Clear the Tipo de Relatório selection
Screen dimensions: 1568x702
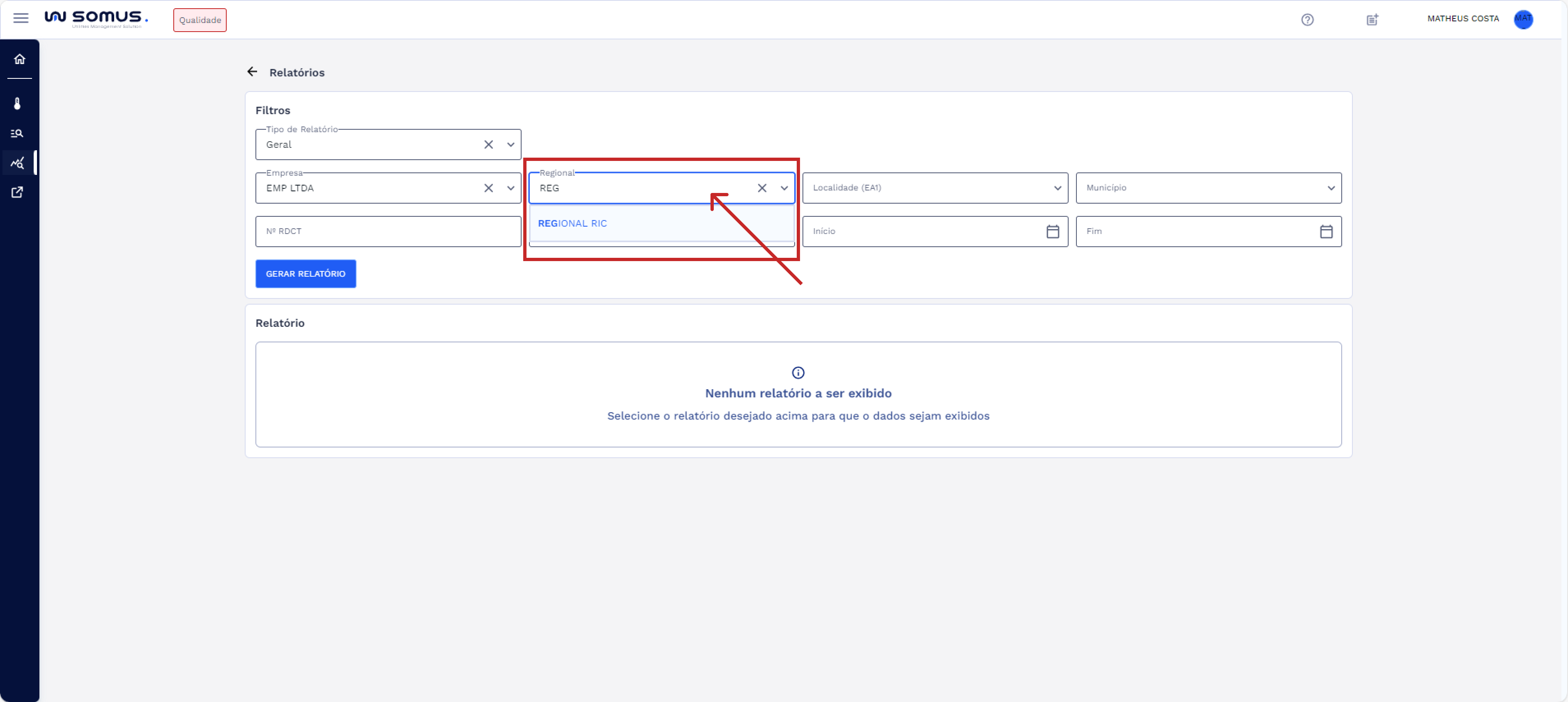point(488,145)
